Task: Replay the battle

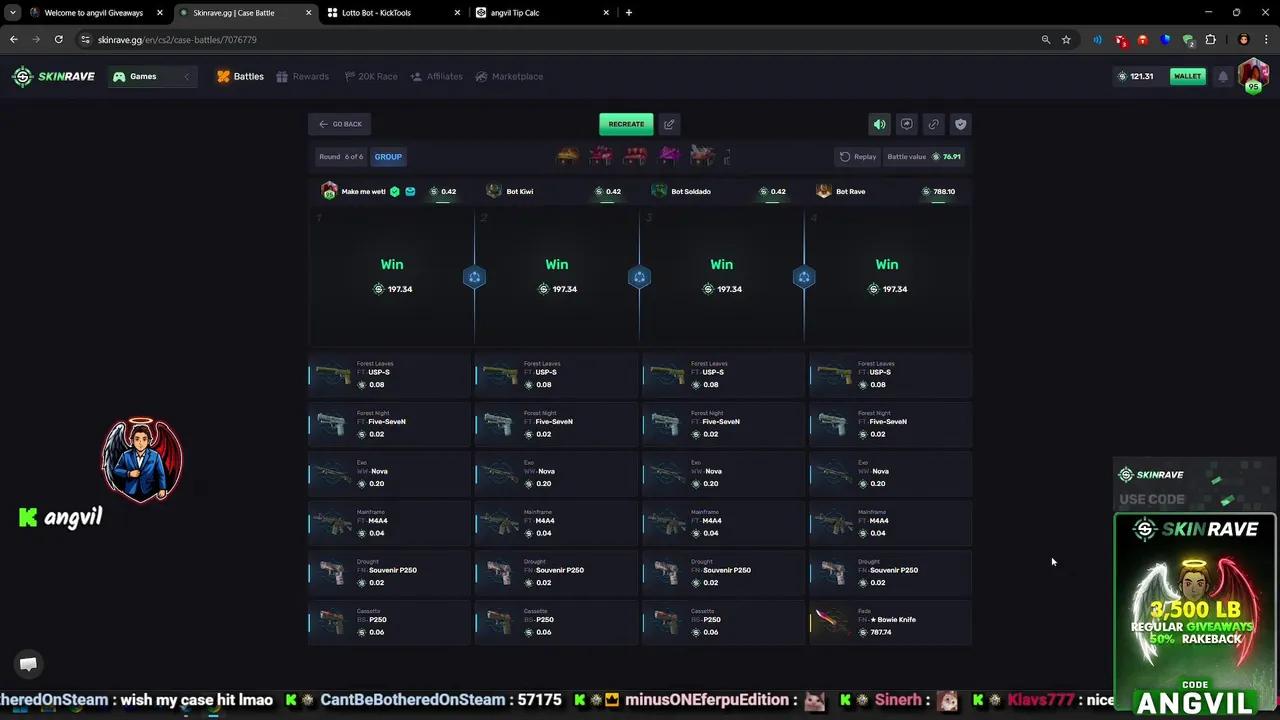Action: coord(858,157)
